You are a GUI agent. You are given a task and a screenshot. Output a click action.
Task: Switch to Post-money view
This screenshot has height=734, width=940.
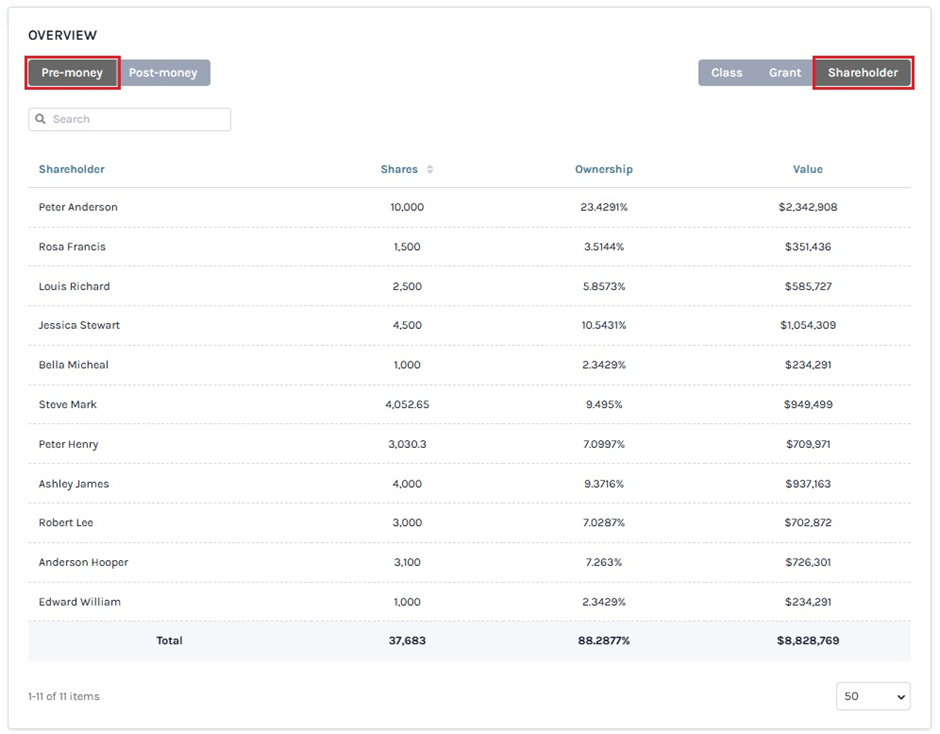click(163, 73)
